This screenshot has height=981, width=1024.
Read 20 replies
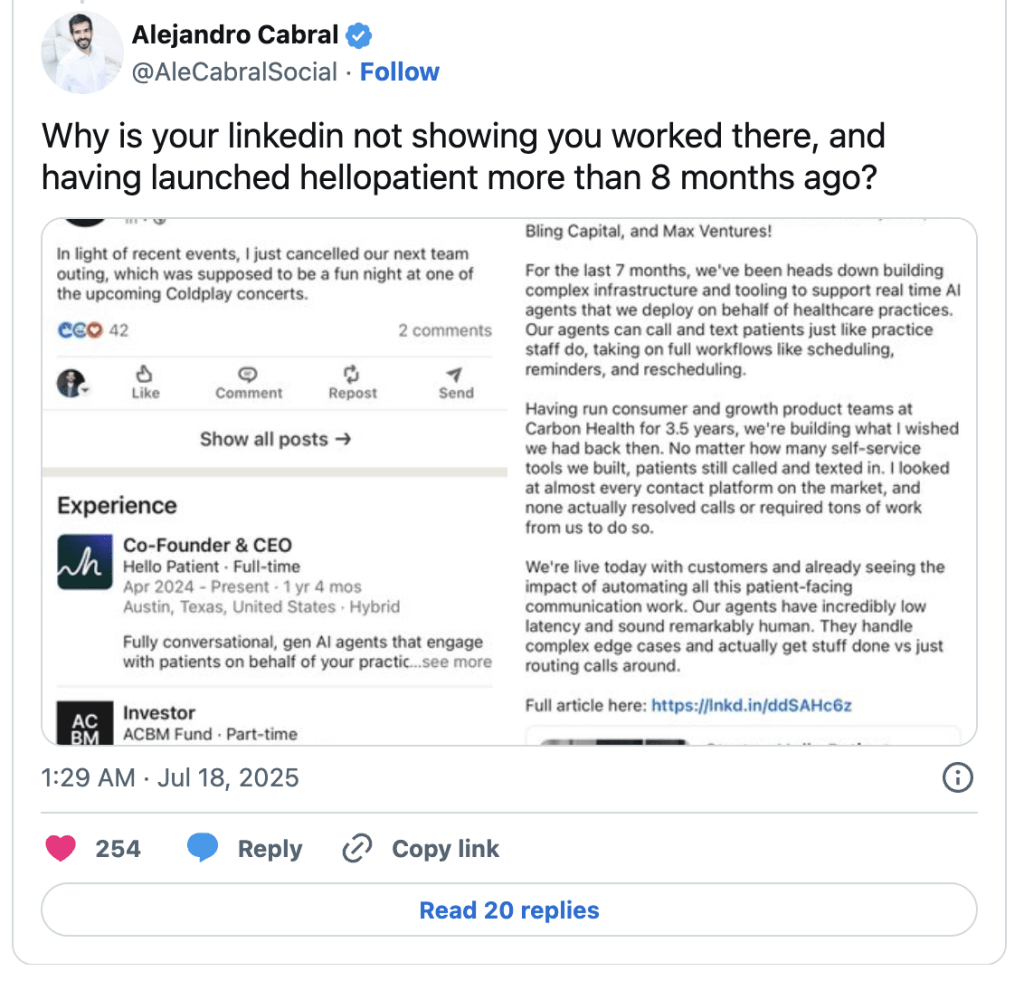click(509, 910)
